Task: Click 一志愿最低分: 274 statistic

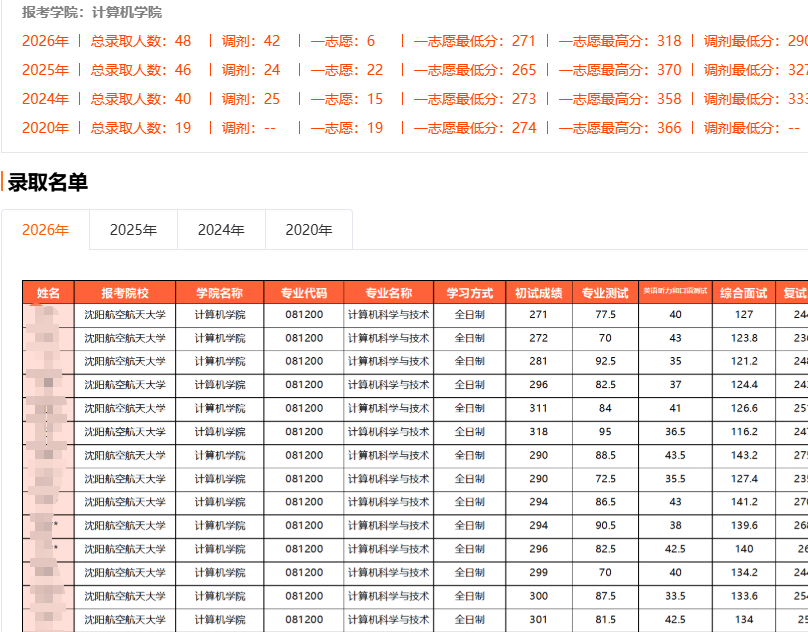Action: pyautogui.click(x=475, y=127)
